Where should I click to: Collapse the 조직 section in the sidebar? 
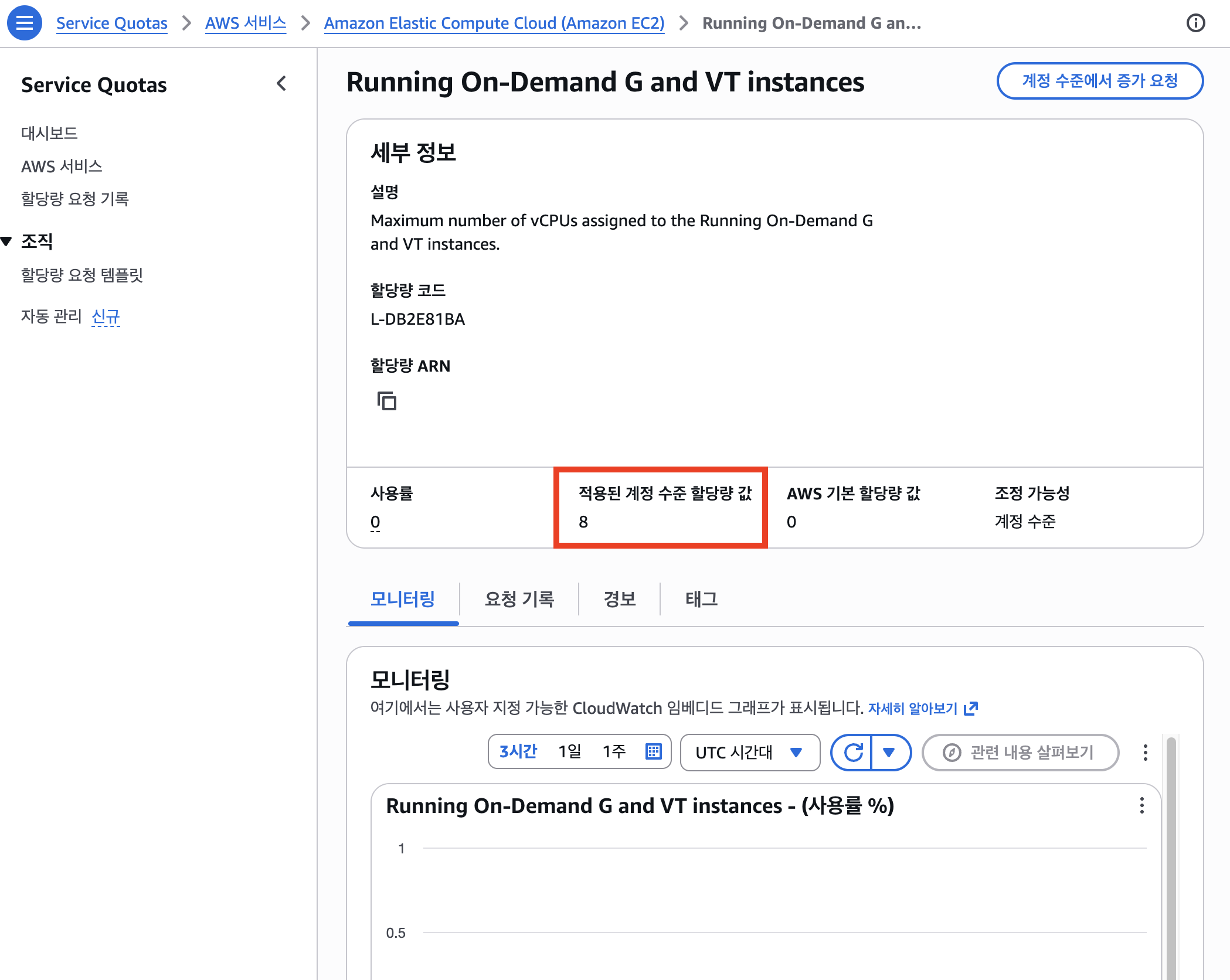tap(7, 241)
